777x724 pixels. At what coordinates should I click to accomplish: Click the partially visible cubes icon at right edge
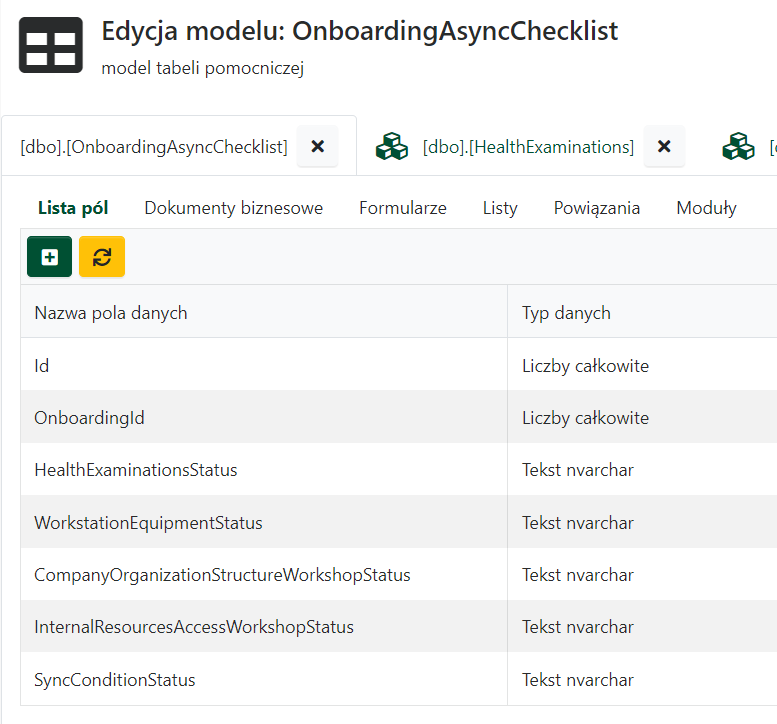tap(739, 147)
